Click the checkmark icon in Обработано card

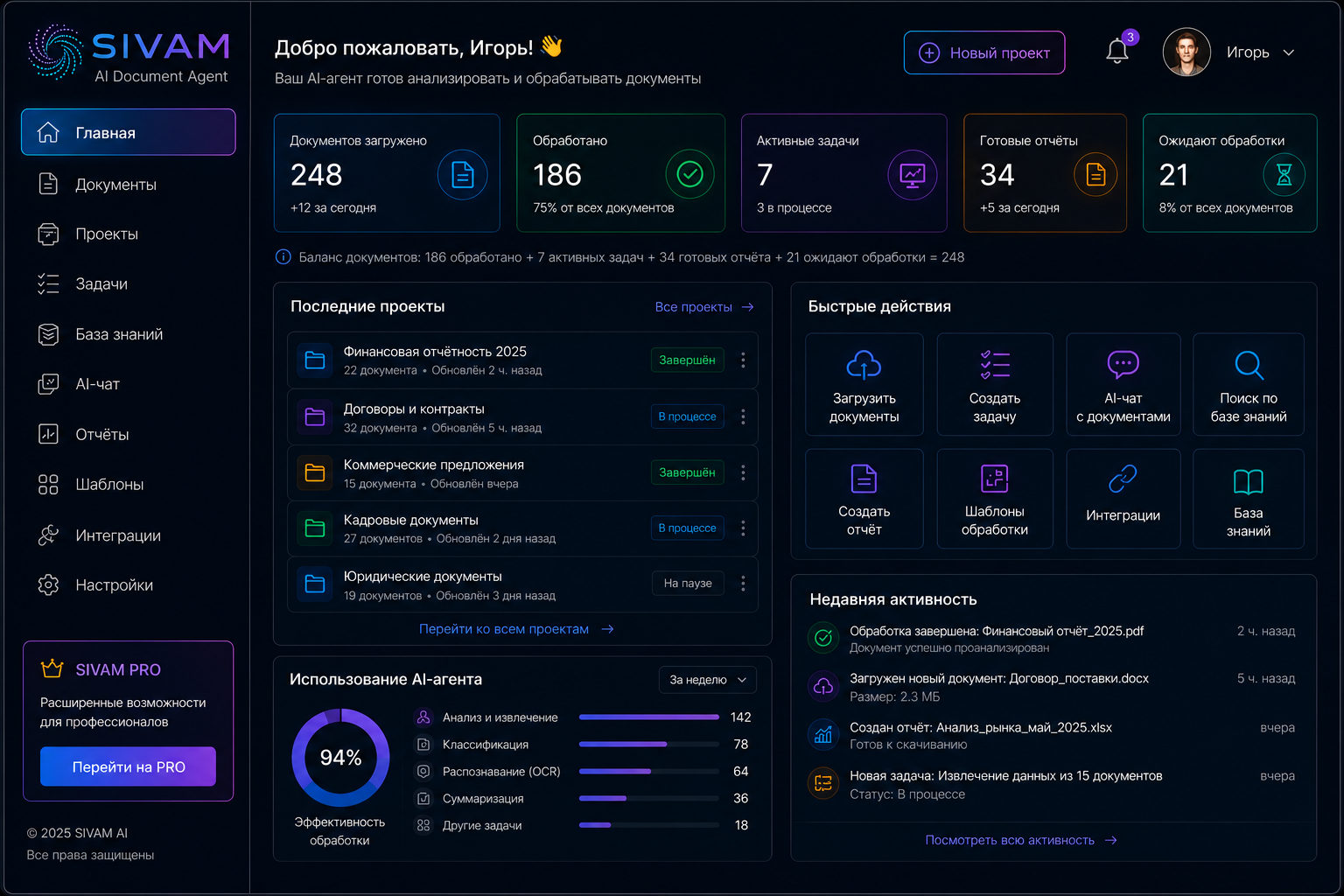coord(690,174)
